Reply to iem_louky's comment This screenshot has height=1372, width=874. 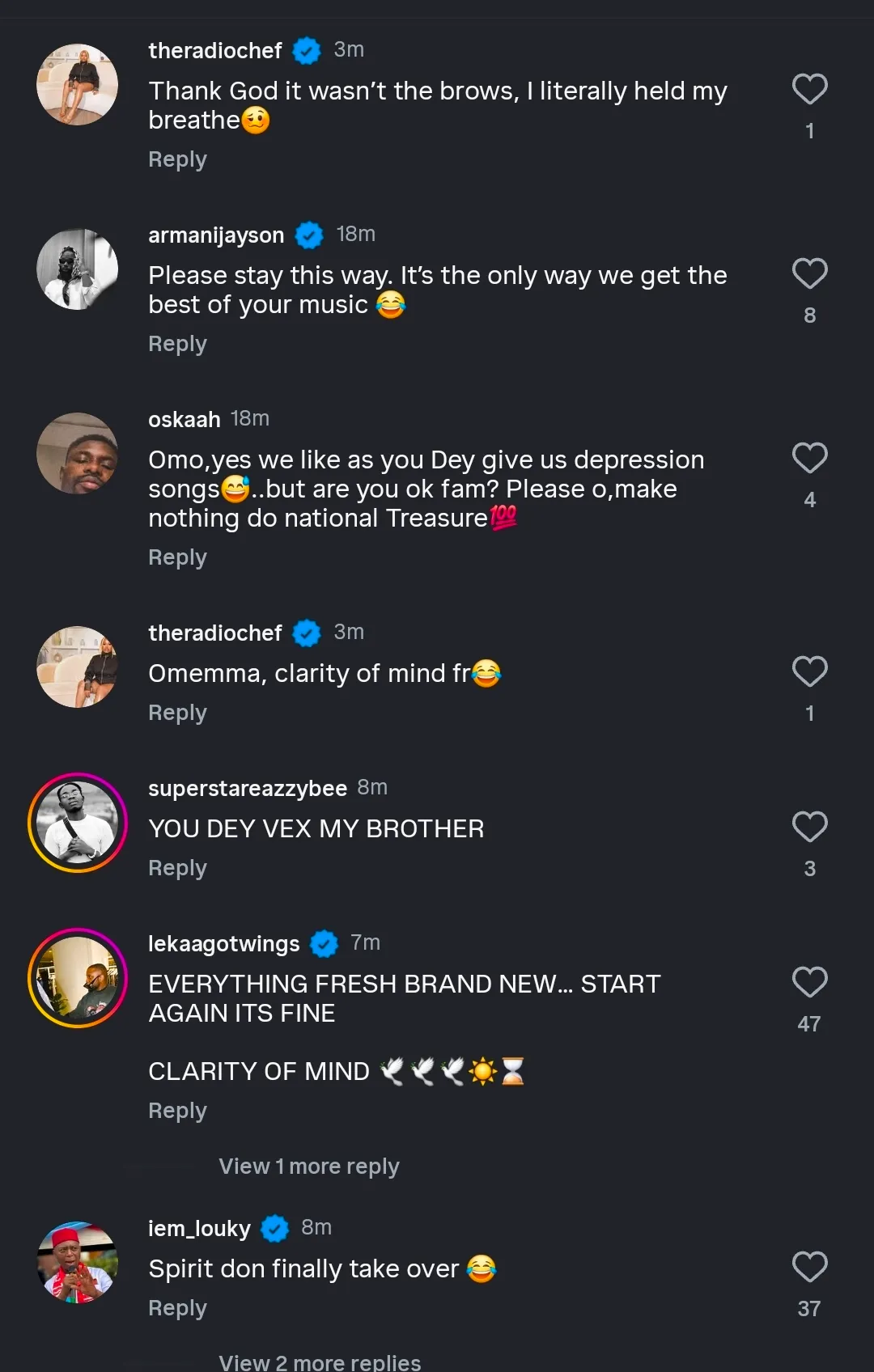(177, 1309)
